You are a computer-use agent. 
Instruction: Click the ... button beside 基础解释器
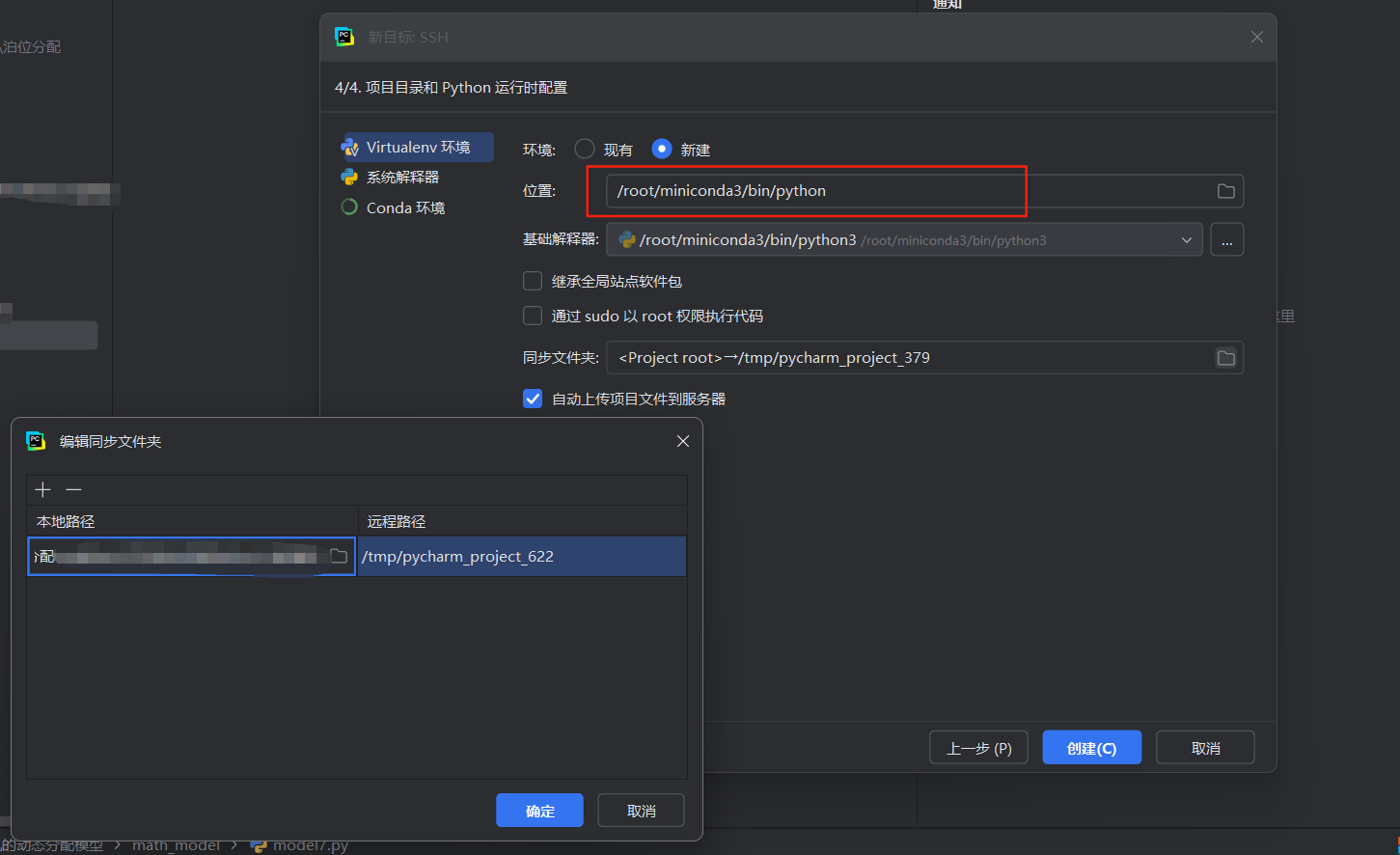click(1226, 240)
